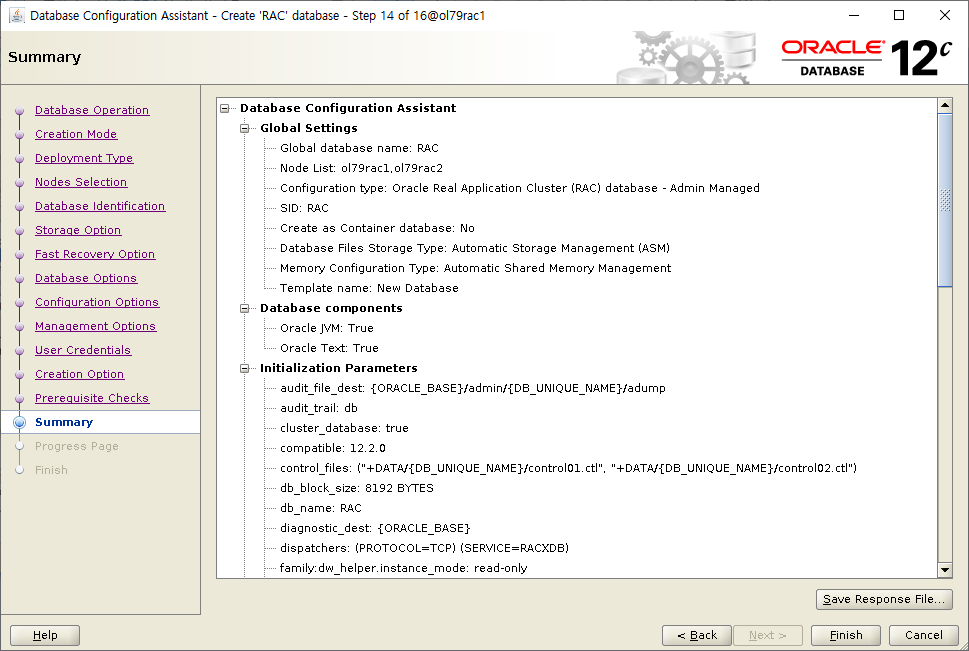Select the diagnostic_dest parameter row

pos(375,528)
